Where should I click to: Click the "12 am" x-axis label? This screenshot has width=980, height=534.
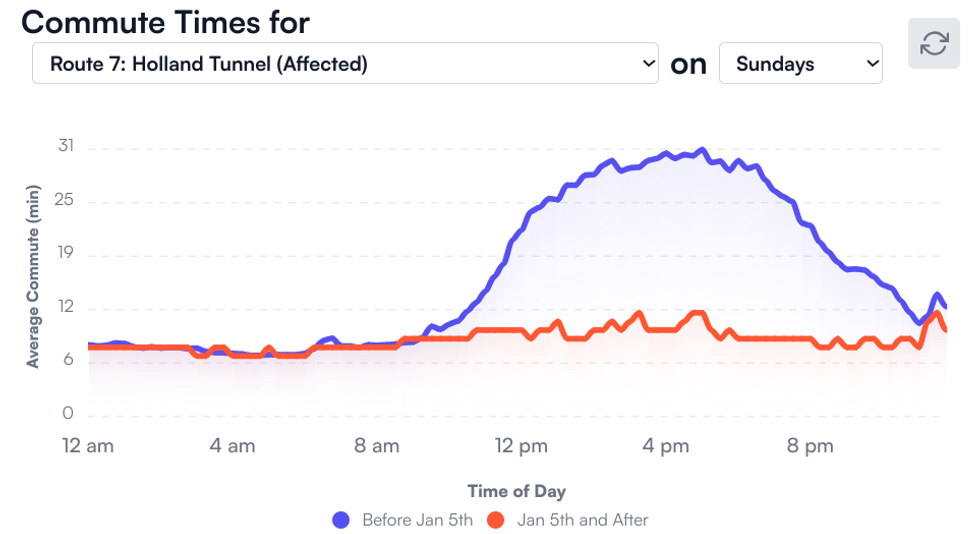88,447
